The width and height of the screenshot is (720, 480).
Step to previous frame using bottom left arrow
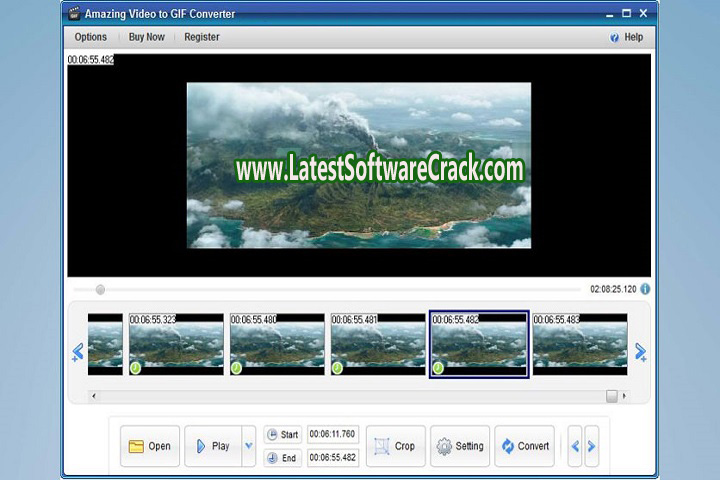(x=574, y=446)
